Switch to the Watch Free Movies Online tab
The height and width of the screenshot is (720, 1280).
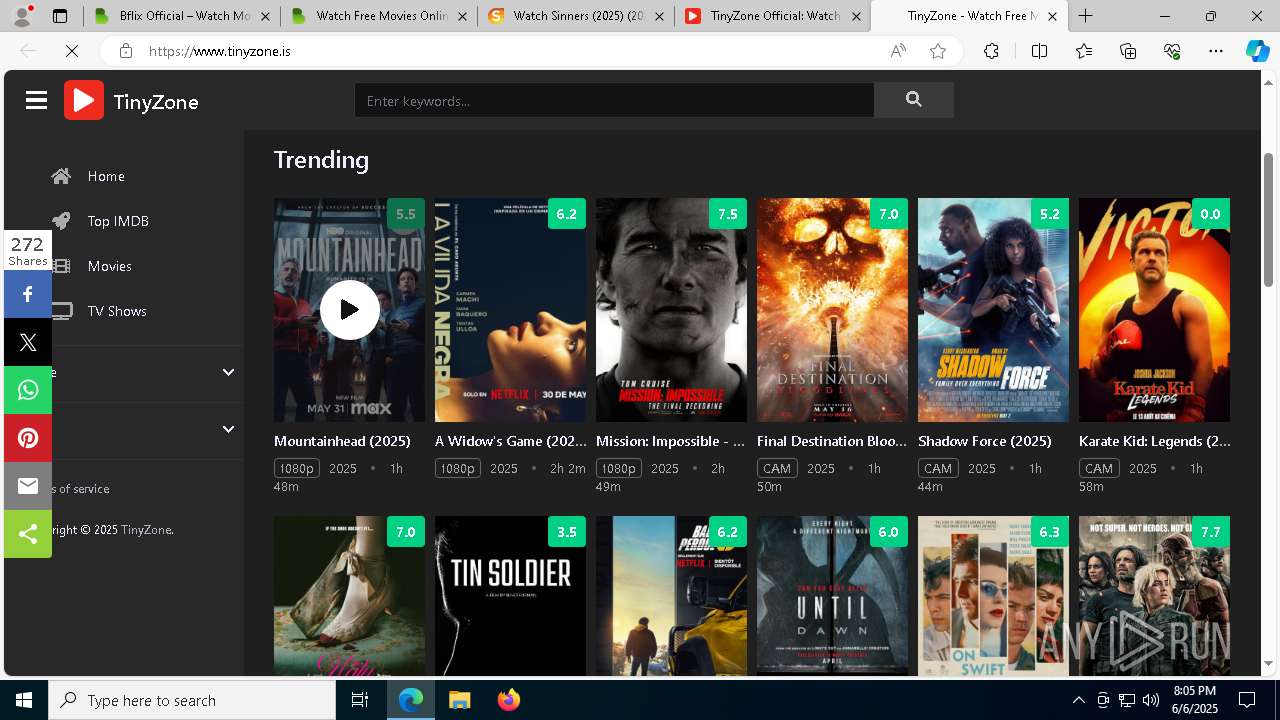(x=378, y=16)
